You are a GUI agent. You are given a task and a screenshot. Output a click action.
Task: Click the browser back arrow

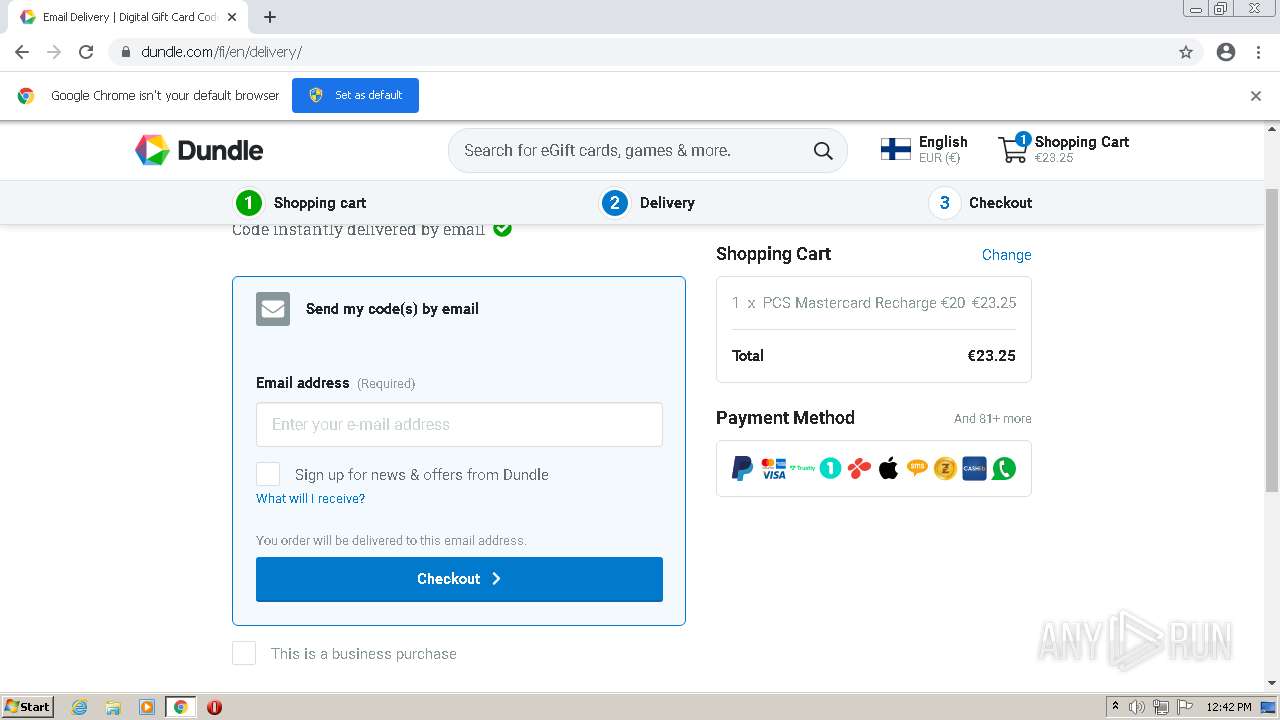point(22,52)
